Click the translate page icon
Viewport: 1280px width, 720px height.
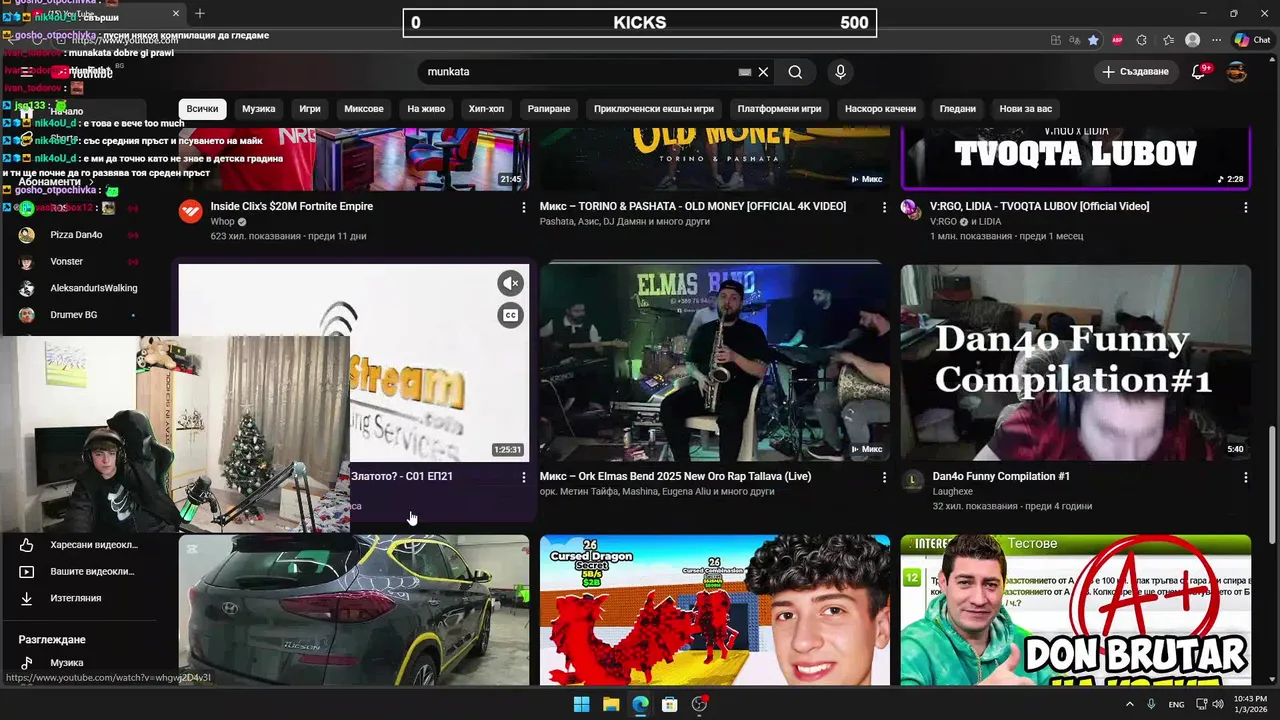pos(1074,40)
